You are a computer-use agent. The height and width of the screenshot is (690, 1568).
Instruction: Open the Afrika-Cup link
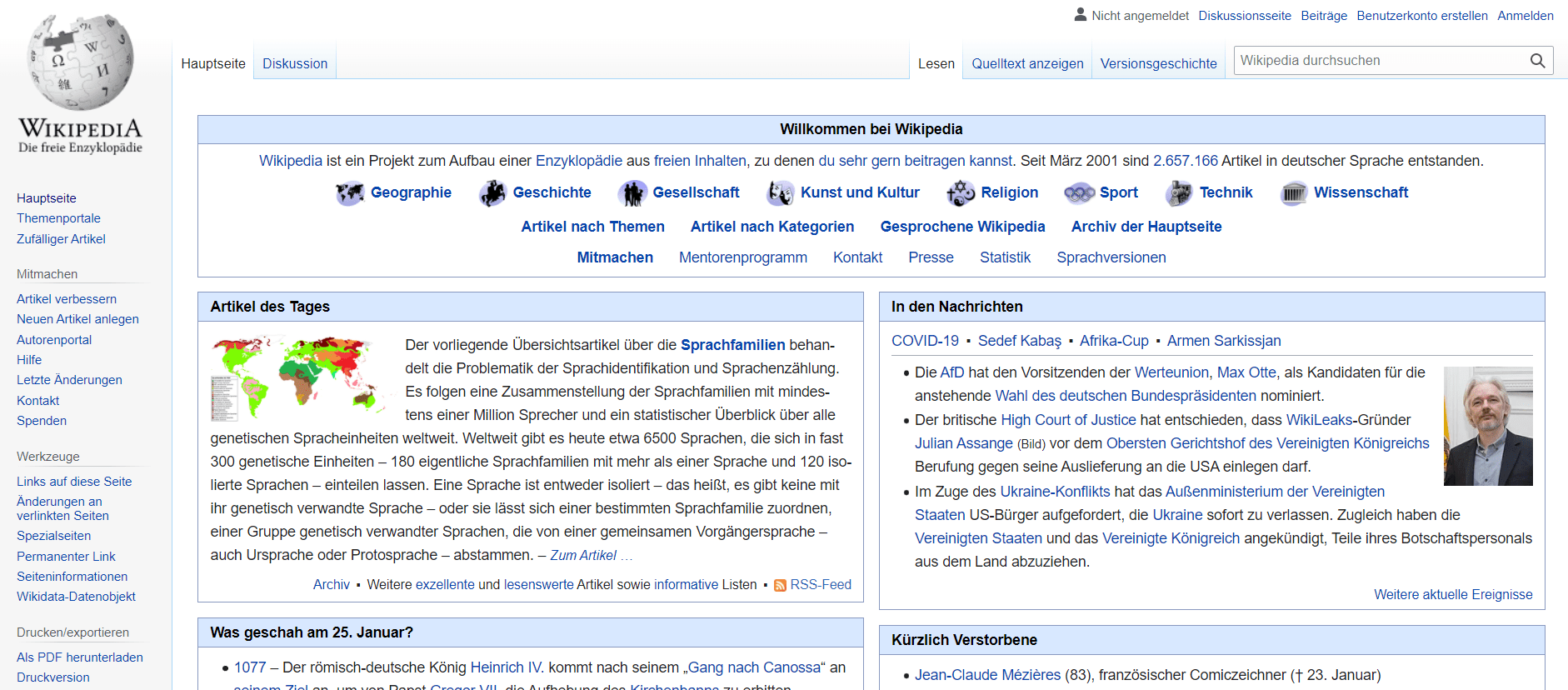1114,341
